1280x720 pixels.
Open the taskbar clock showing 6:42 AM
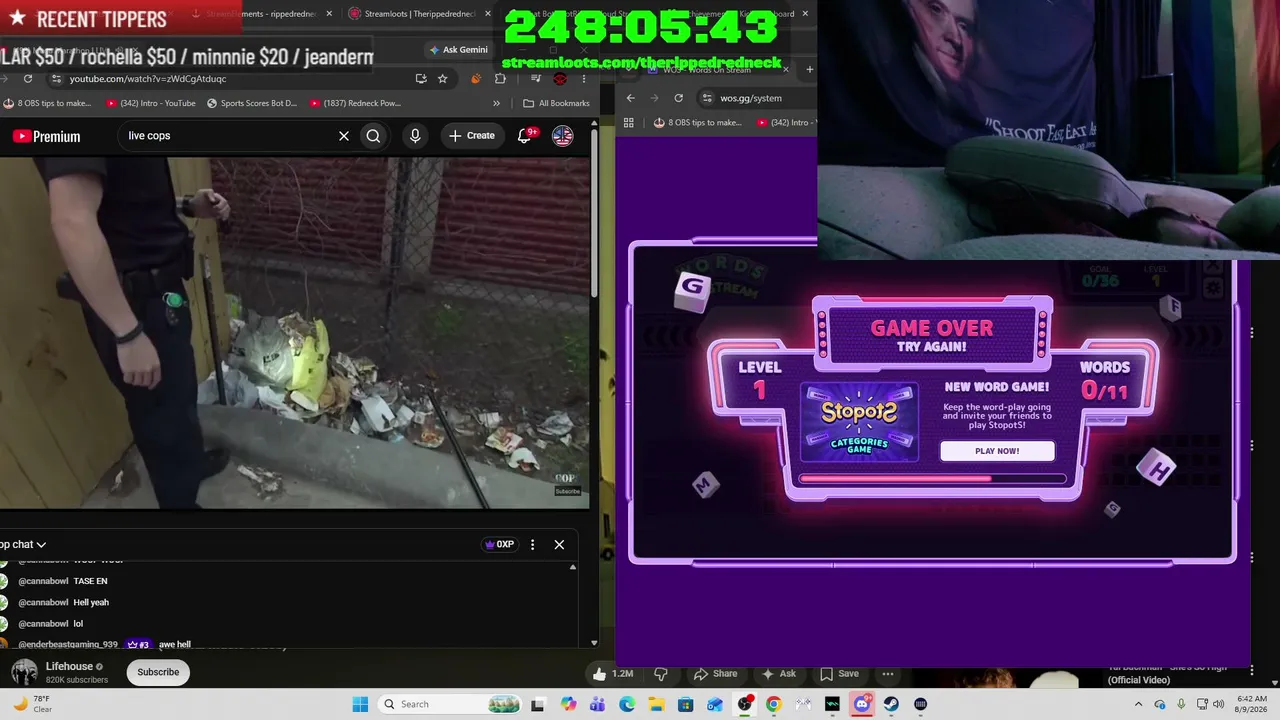coord(1252,704)
